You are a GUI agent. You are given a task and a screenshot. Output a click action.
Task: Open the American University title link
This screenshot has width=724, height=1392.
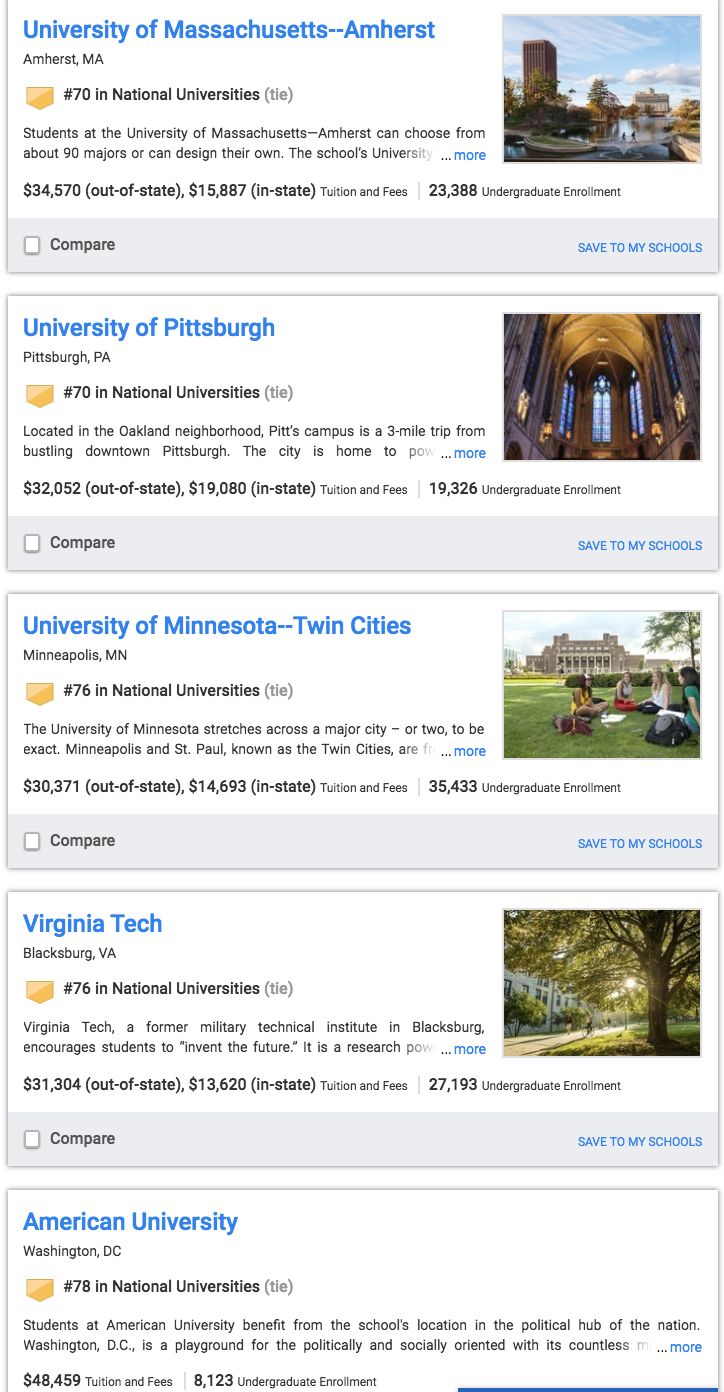pyautogui.click(x=131, y=1222)
